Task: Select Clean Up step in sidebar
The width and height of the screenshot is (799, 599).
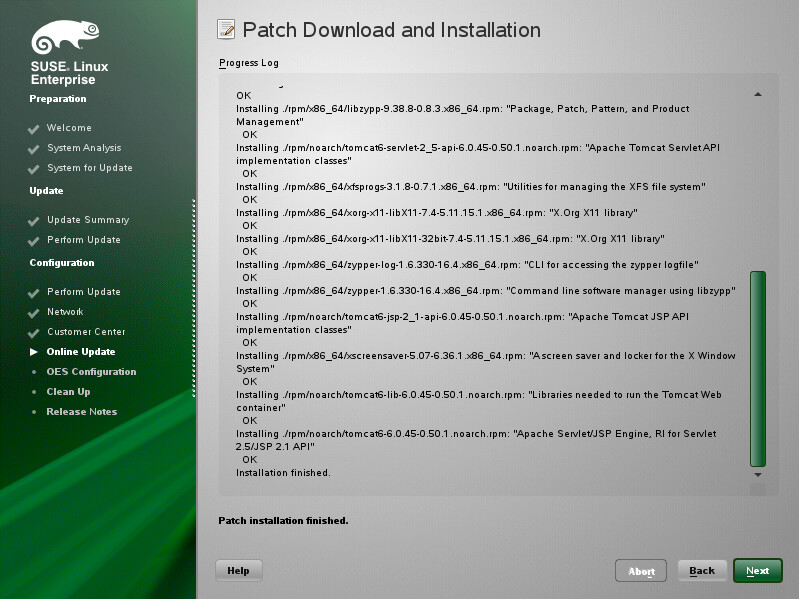Action: [68, 392]
